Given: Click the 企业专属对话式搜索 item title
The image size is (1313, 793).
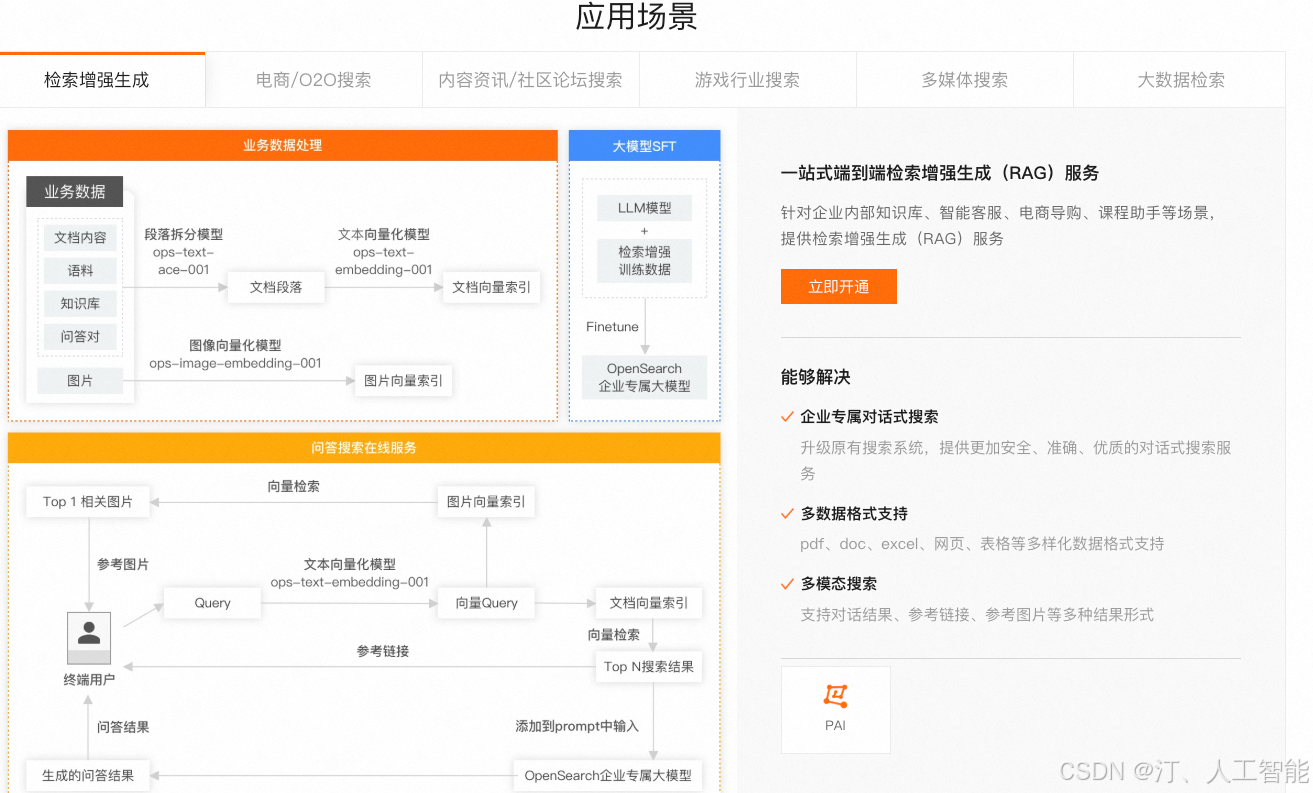Looking at the screenshot, I should coord(869,416).
